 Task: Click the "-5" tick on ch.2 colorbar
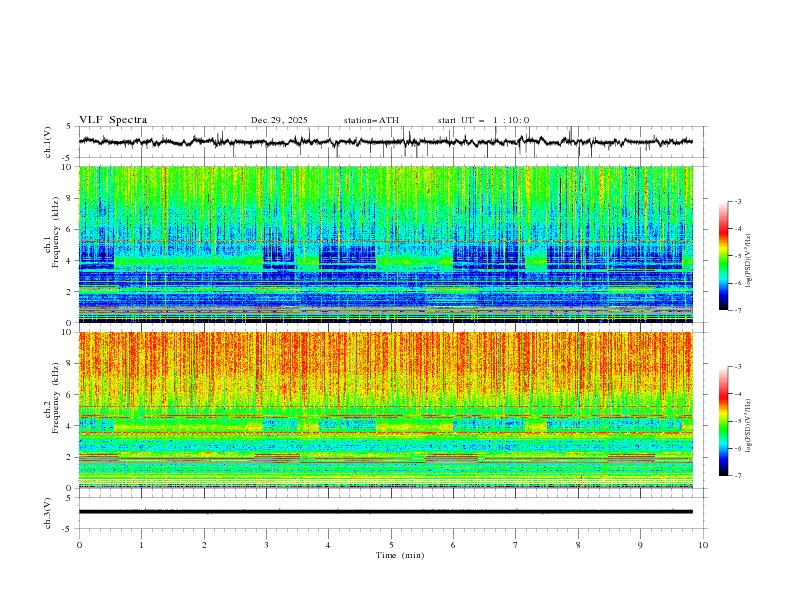pyautogui.click(x=737, y=421)
